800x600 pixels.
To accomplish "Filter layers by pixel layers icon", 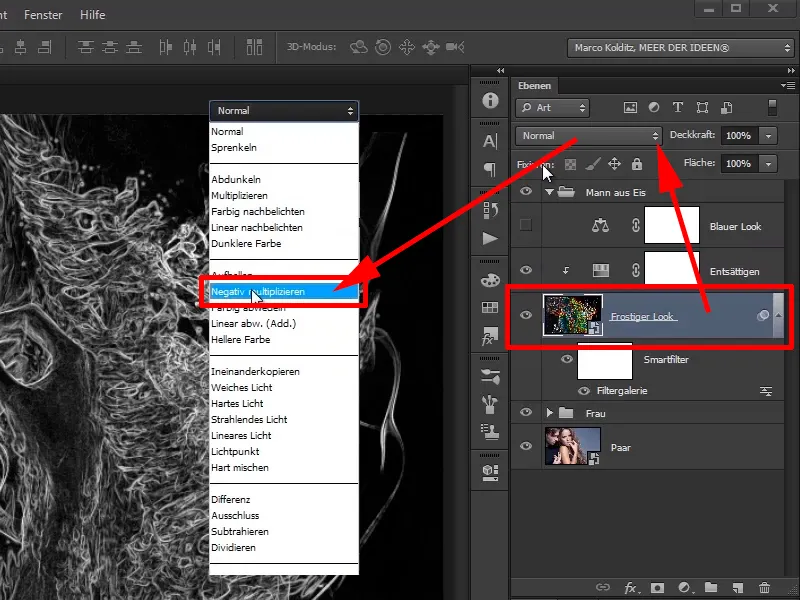I will tap(630, 107).
